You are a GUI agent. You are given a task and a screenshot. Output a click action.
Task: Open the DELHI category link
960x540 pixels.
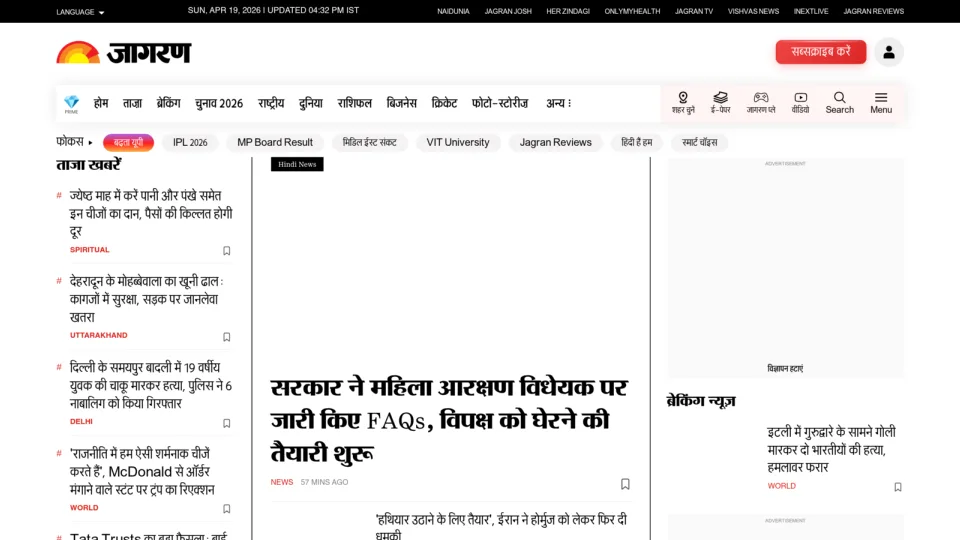(81, 422)
